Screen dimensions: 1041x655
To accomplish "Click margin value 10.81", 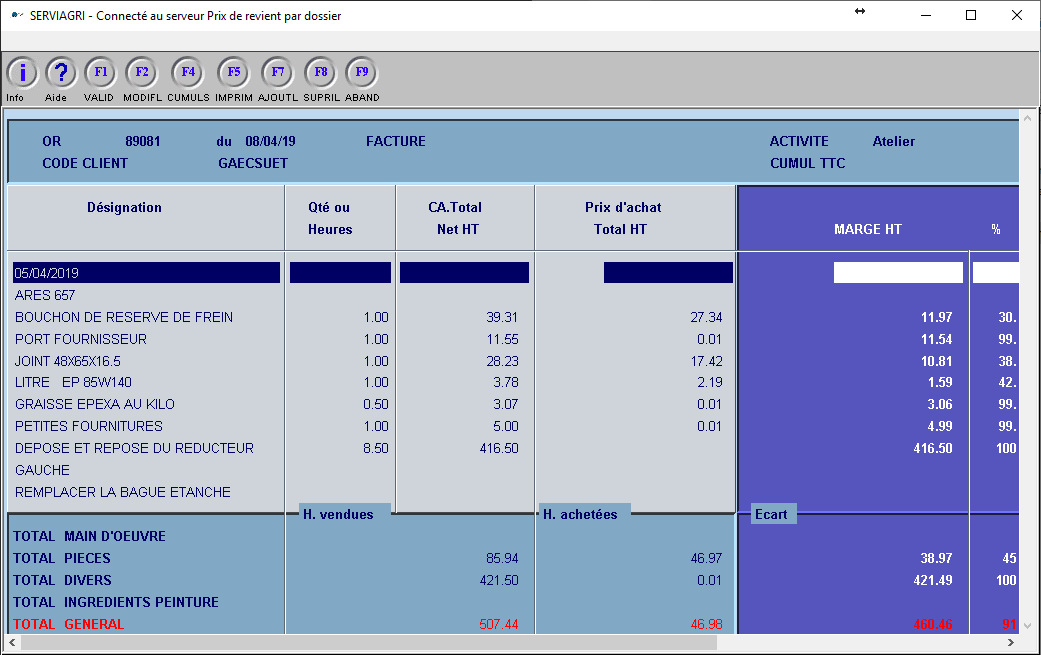I will 936,361.
